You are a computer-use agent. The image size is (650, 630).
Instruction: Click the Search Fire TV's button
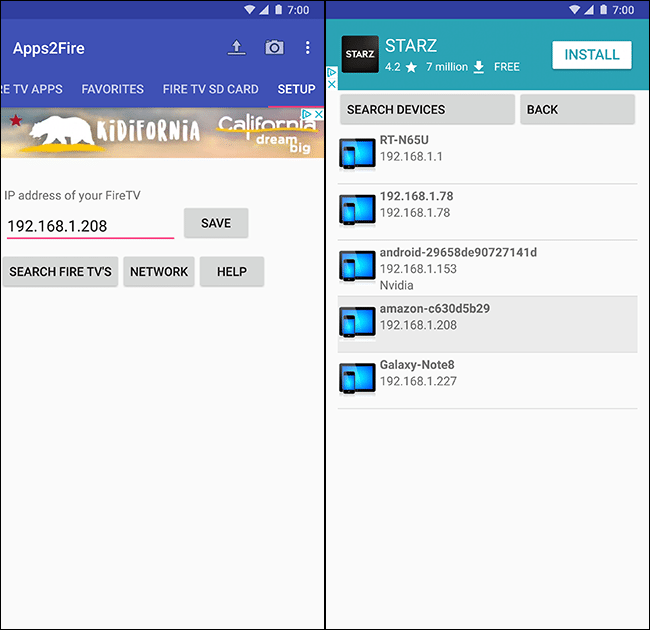click(60, 271)
